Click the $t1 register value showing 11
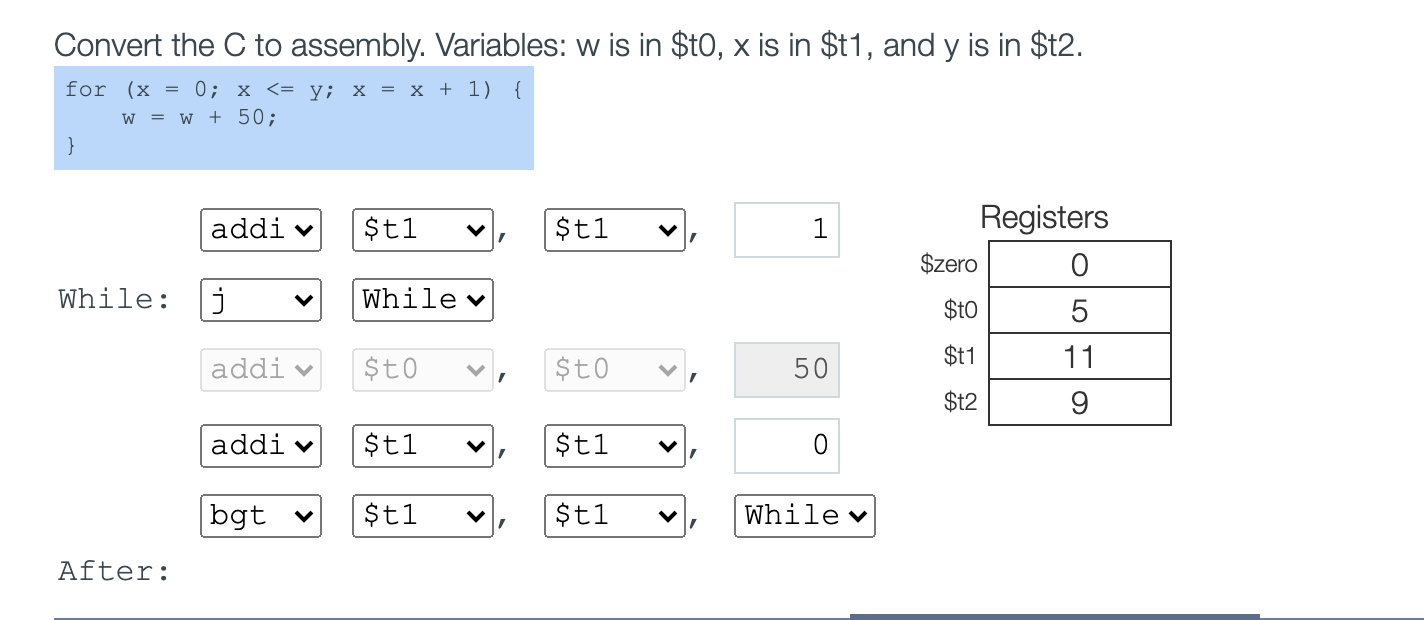The image size is (1424, 620). point(1079,356)
